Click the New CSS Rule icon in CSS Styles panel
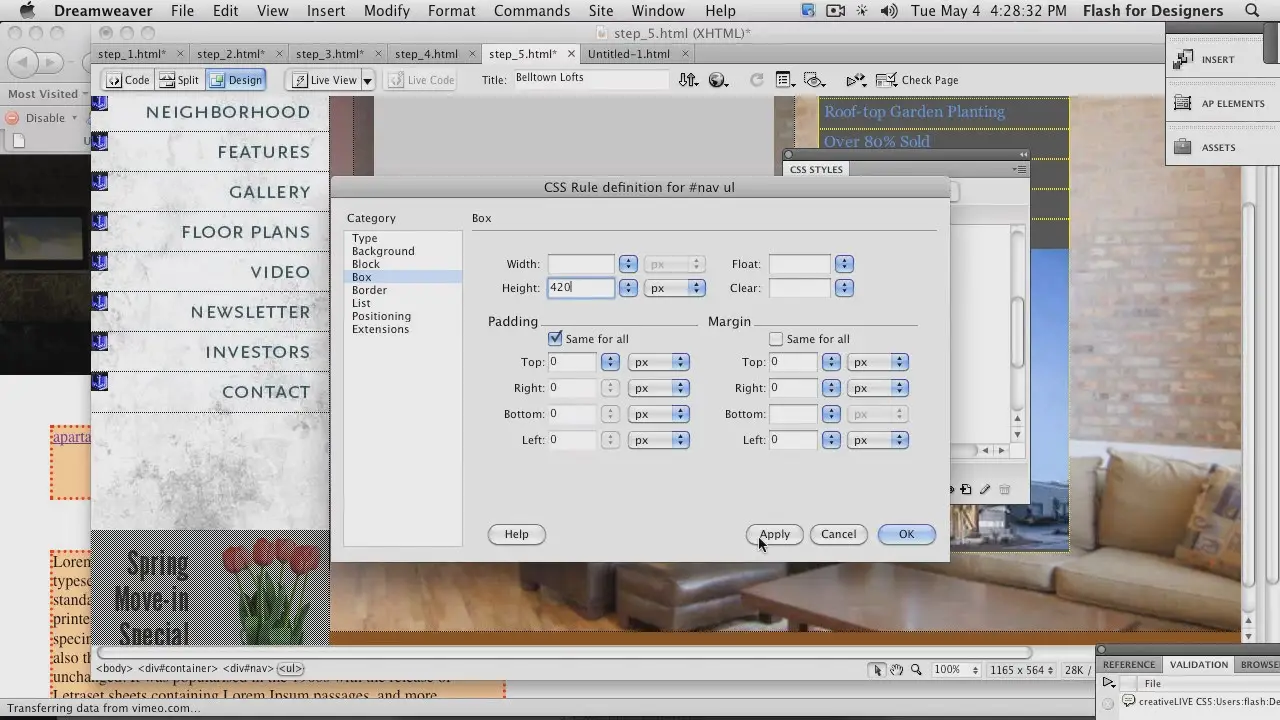This screenshot has height=720, width=1280. 966,490
